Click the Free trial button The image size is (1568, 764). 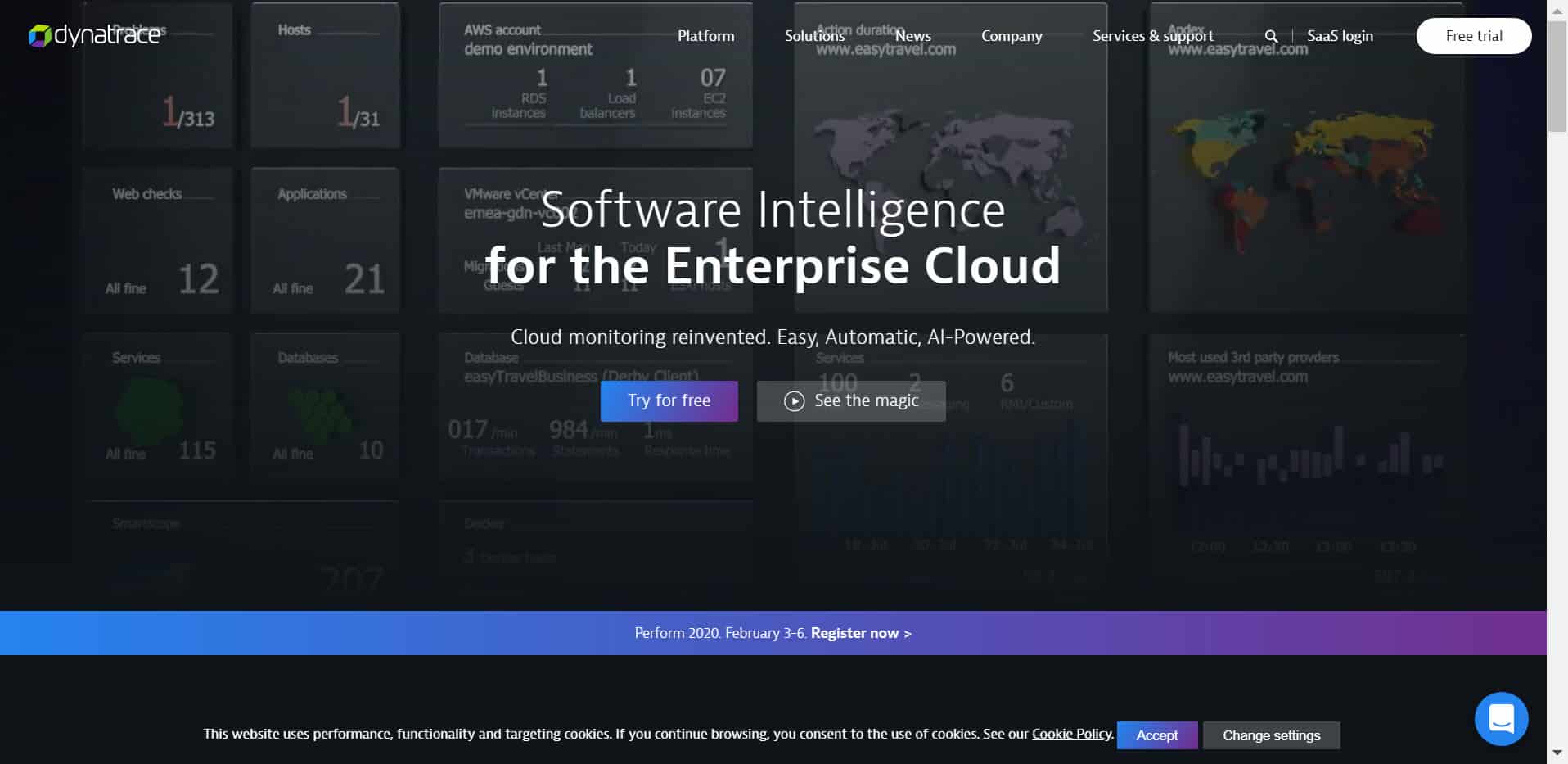tap(1474, 36)
